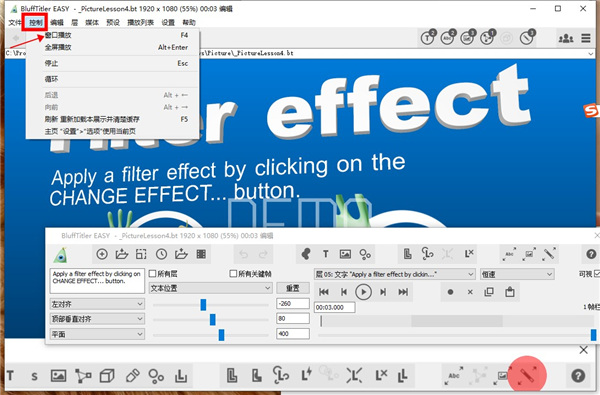This screenshot has height=395, width=600.
Task: Open the 顶部垂直对齐 dropdown
Action: click(x=97, y=319)
